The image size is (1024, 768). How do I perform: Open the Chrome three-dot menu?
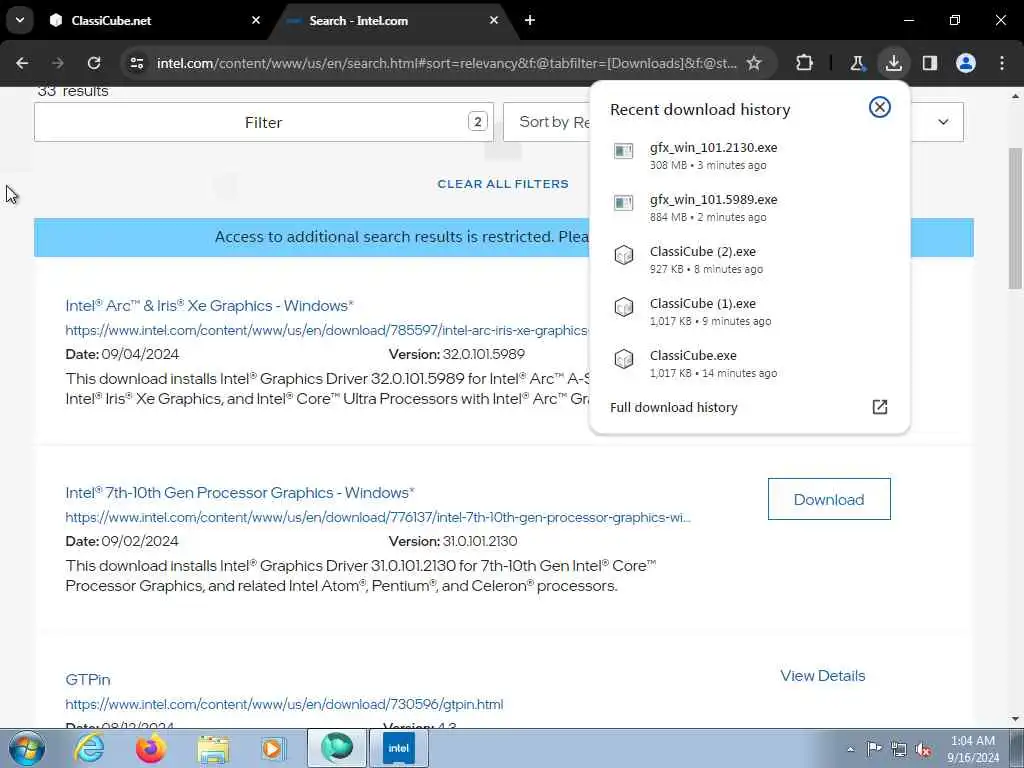click(x=1002, y=63)
